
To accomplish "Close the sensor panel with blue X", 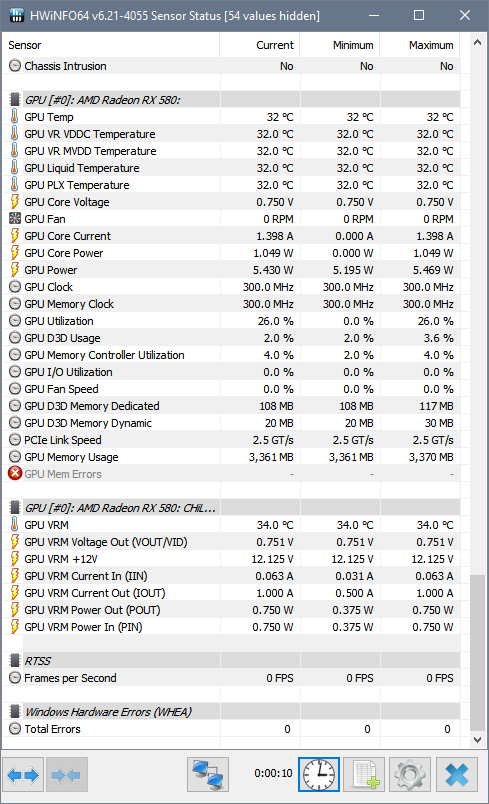I will [457, 774].
